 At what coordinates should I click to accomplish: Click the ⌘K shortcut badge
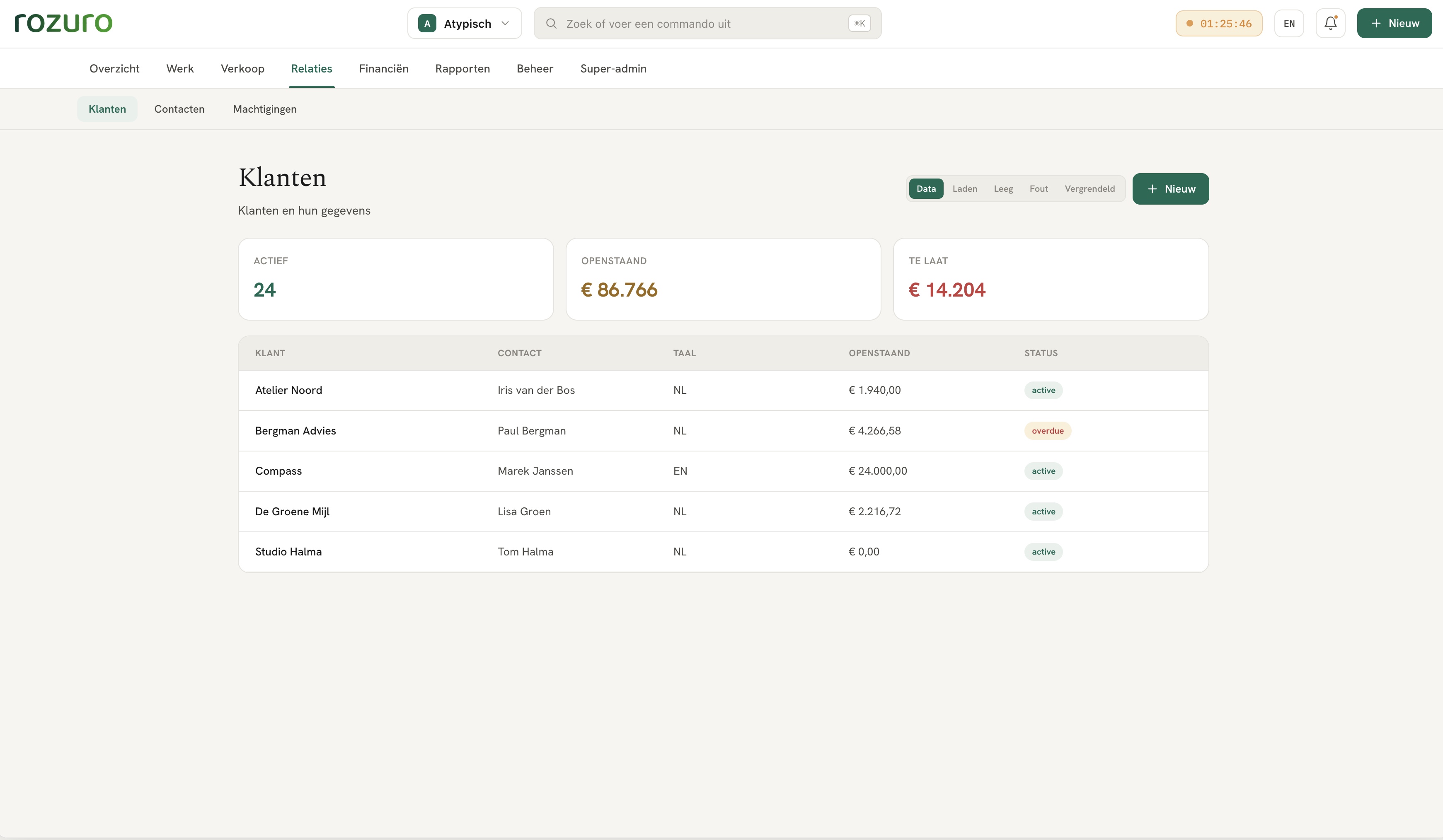[x=859, y=24]
